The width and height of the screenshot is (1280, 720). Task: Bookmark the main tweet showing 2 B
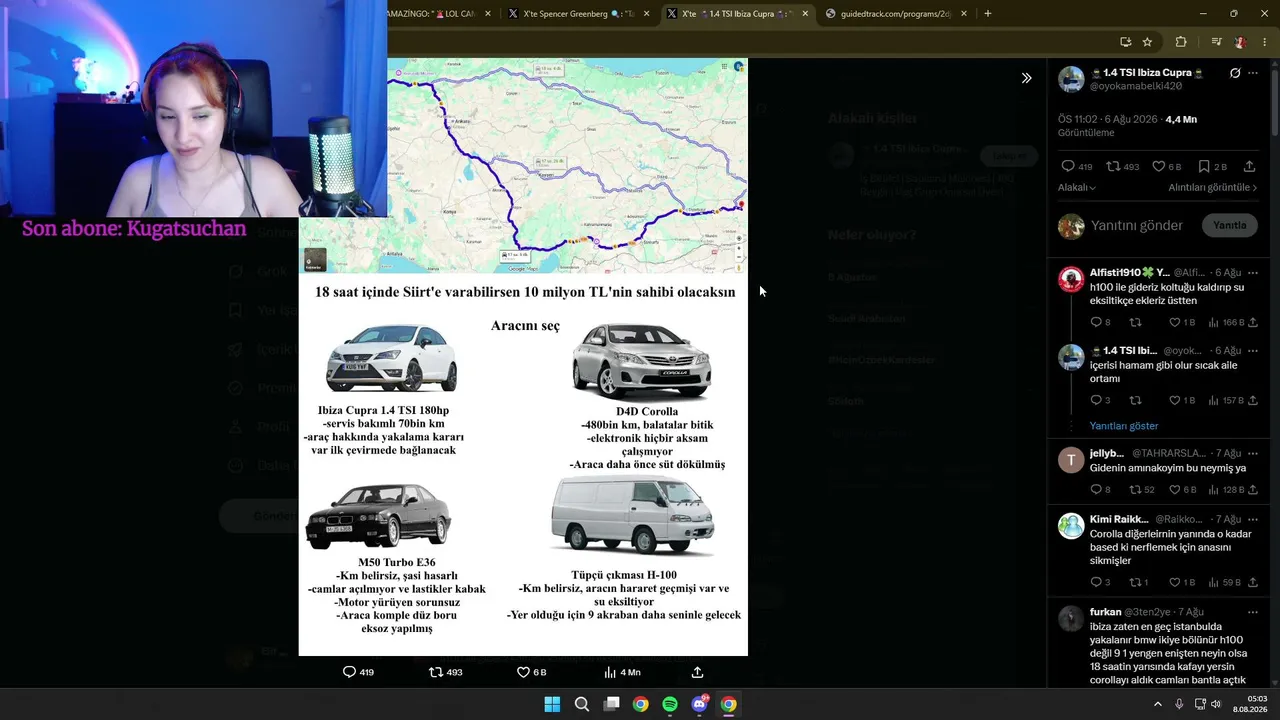coord(1212,166)
